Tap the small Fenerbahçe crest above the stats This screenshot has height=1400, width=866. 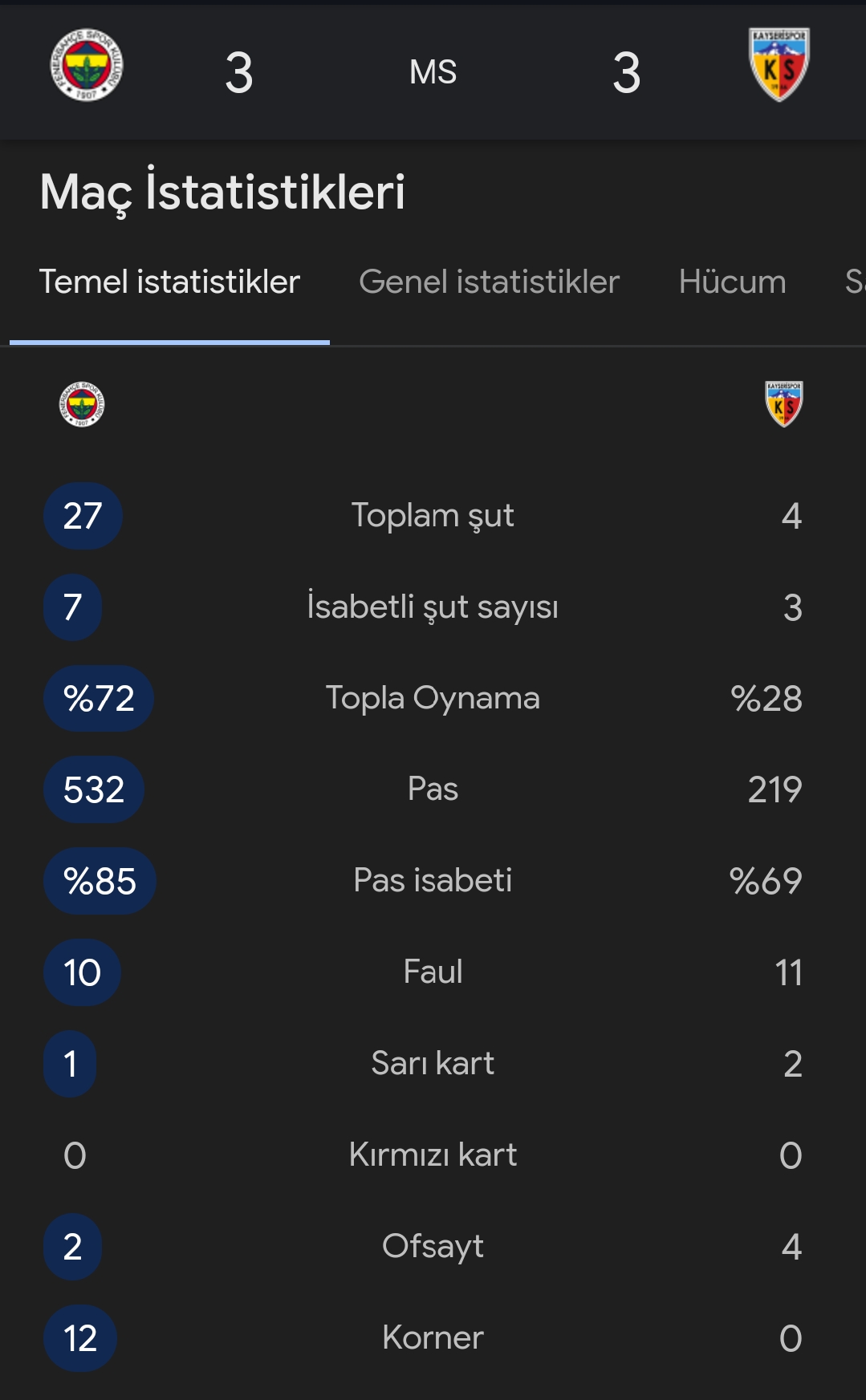82,404
